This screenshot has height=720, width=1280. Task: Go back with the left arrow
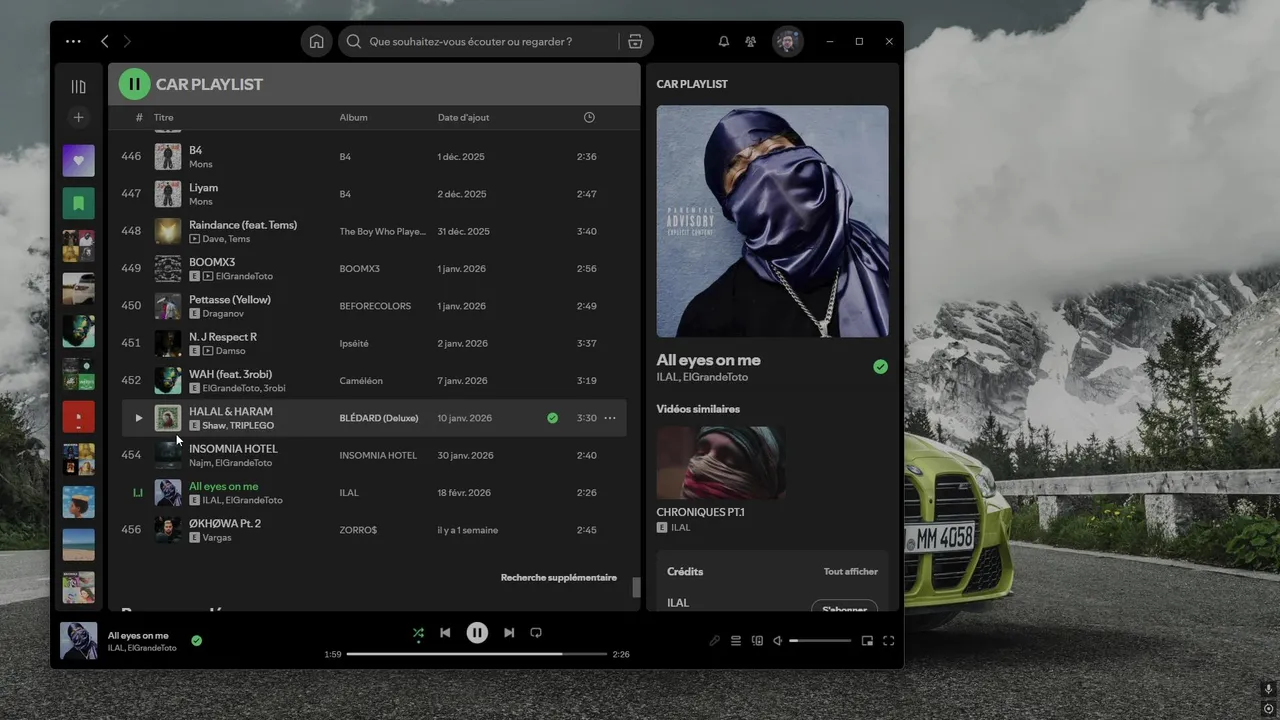tap(105, 41)
